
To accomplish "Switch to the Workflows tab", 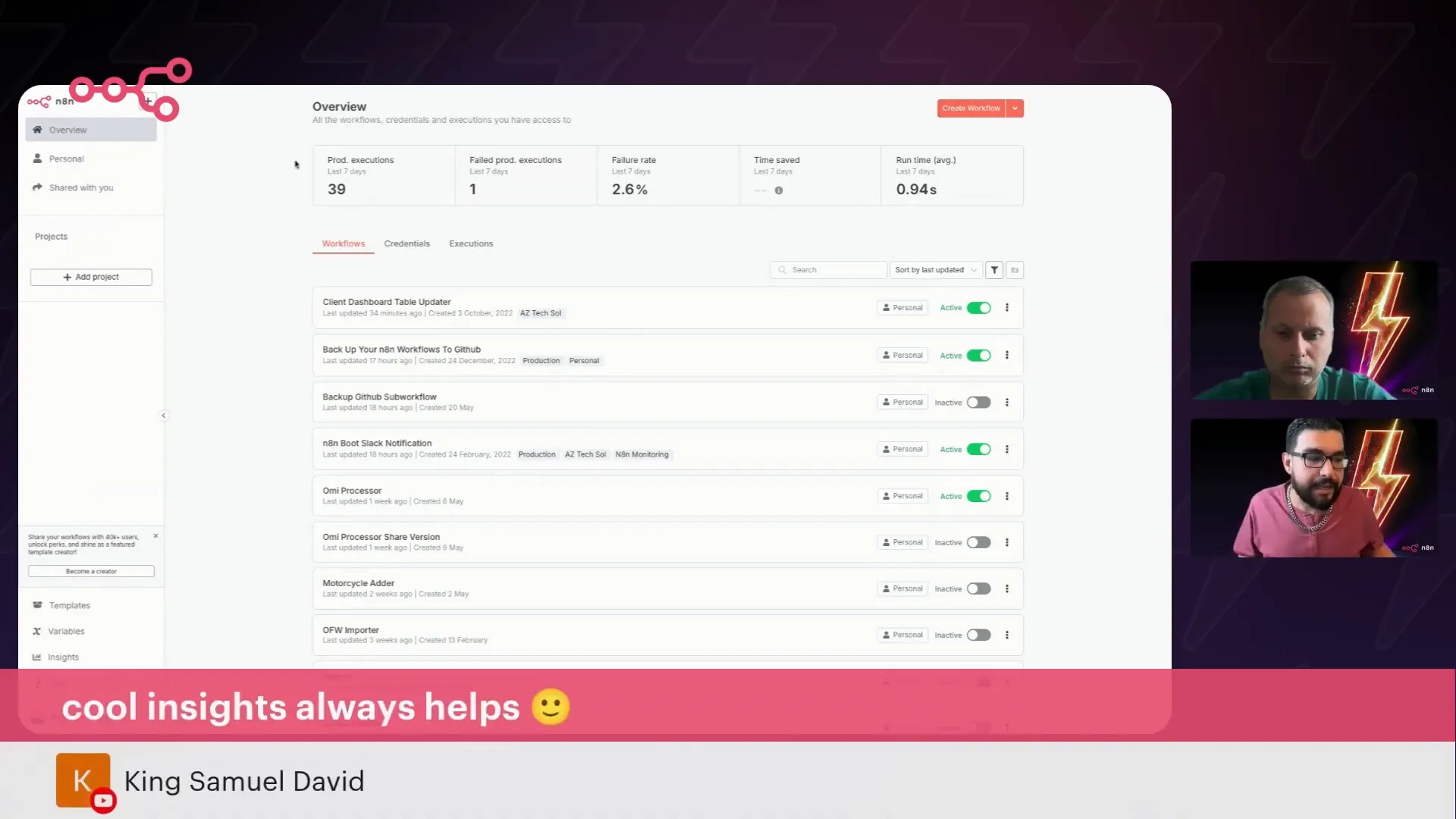I will [344, 243].
